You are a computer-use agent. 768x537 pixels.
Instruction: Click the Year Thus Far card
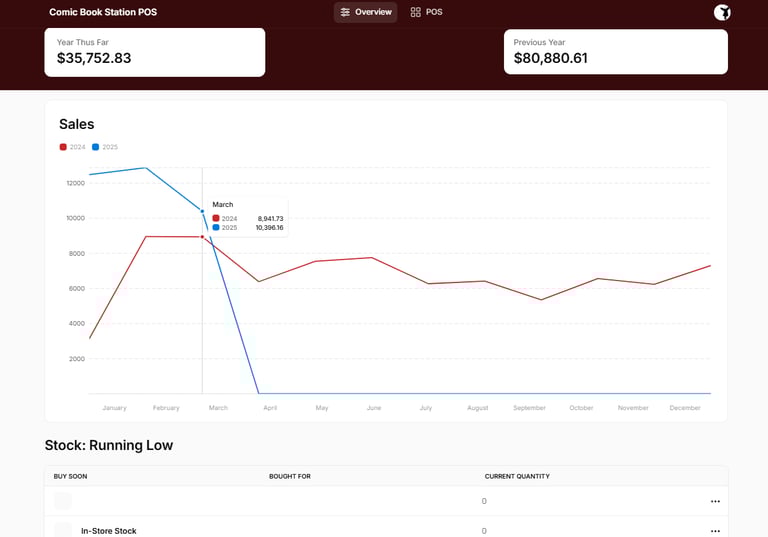pos(155,52)
